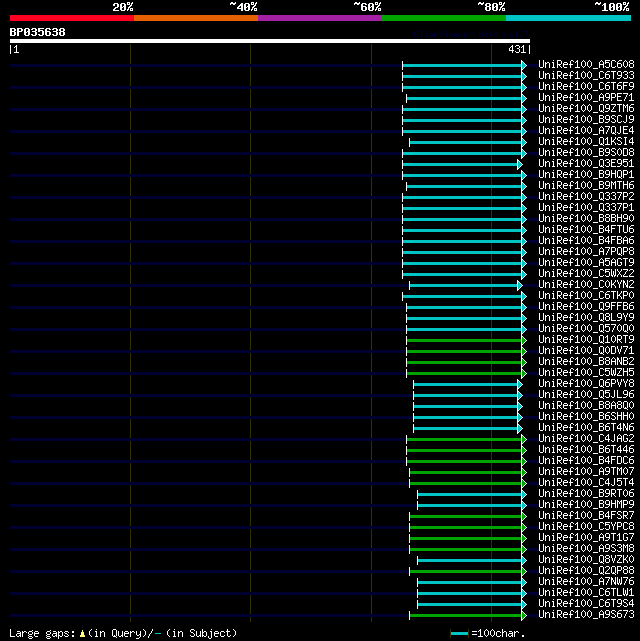Click the white query sequence bar
This screenshot has height=641, width=640.
click(x=270, y=41)
